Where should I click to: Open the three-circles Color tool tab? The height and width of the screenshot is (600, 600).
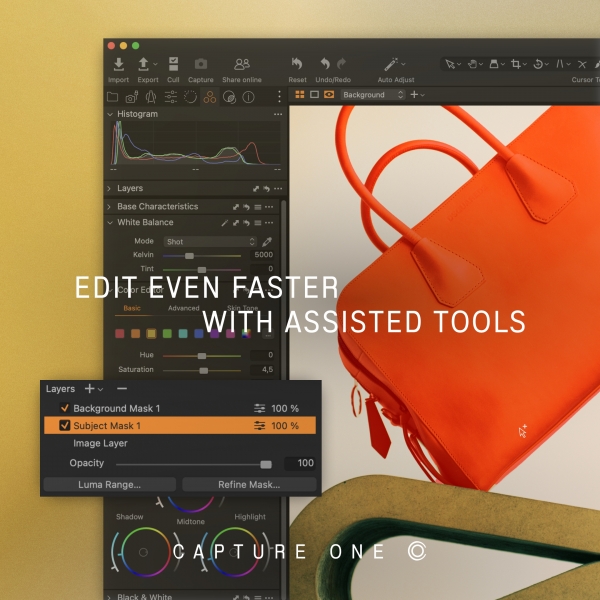click(210, 97)
